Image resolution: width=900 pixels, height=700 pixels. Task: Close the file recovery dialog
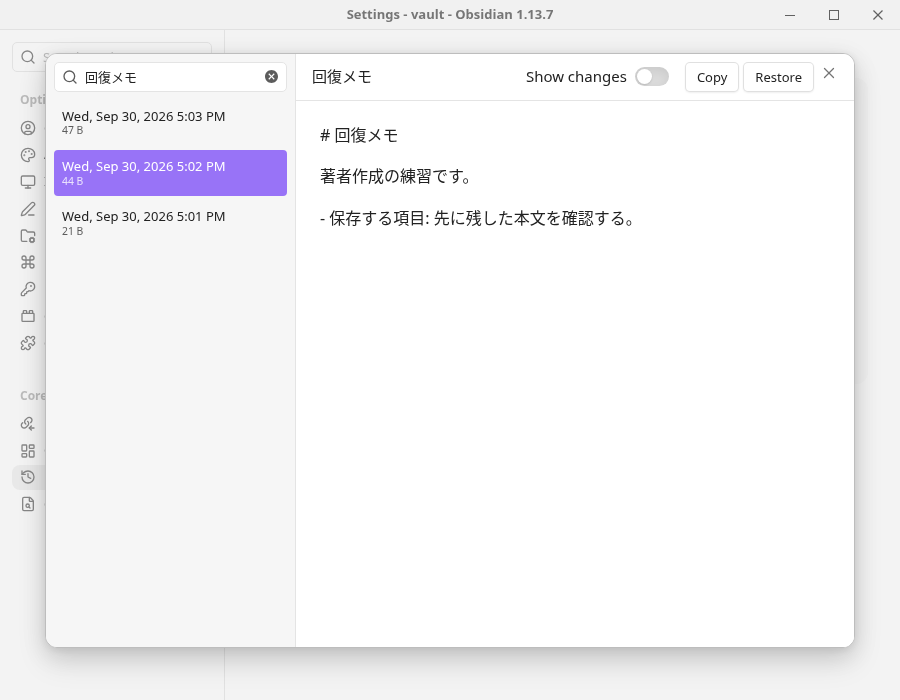(x=829, y=73)
